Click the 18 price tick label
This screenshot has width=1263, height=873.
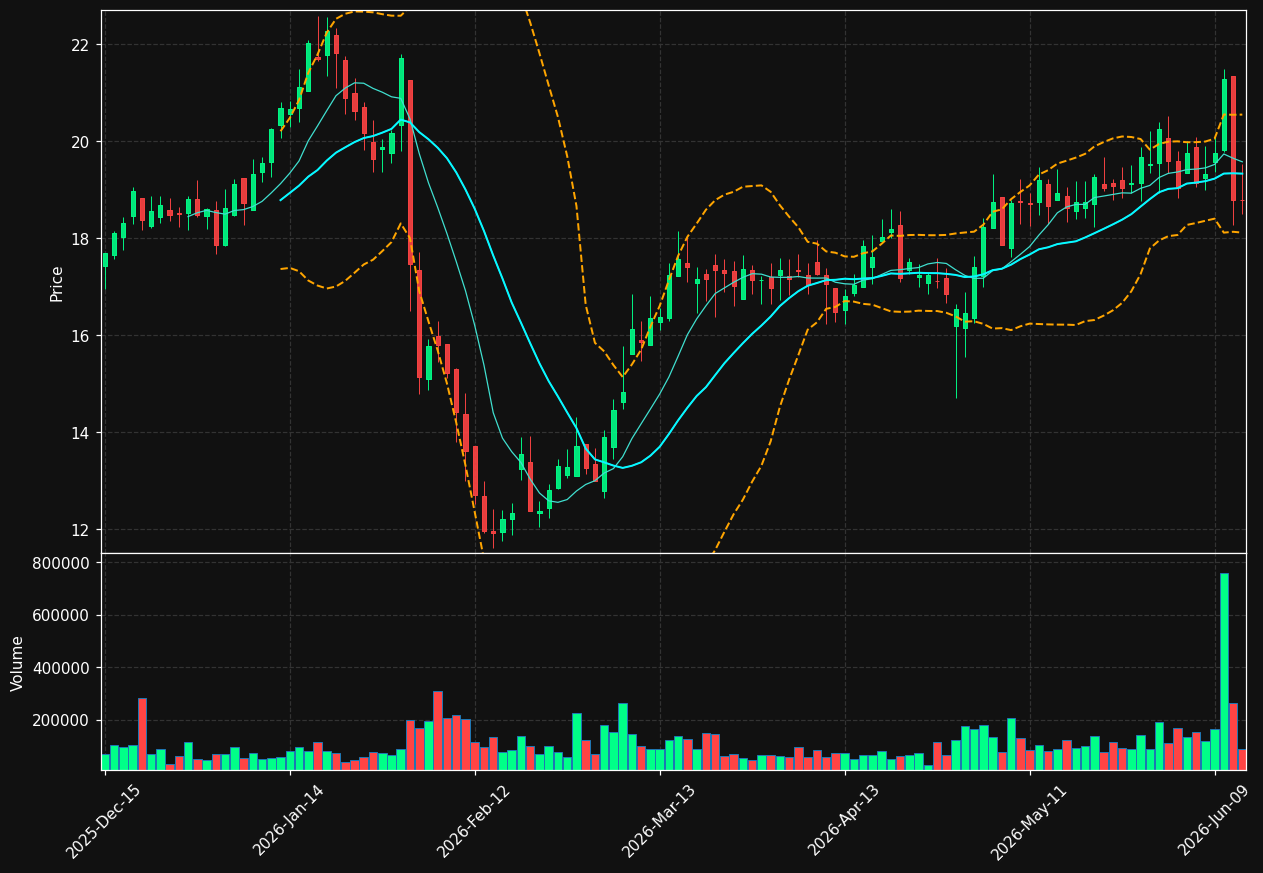click(80, 239)
